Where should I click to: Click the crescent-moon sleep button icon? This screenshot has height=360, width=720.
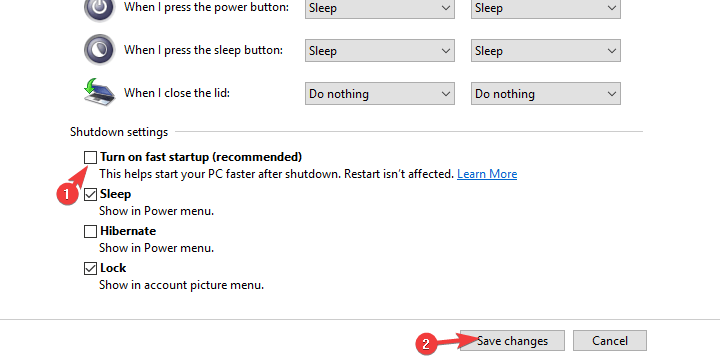pyautogui.click(x=99, y=50)
